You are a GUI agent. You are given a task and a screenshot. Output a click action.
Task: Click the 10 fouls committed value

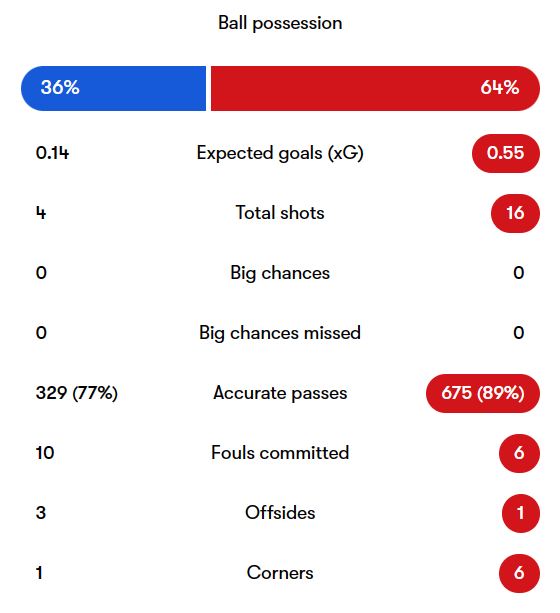click(45, 453)
